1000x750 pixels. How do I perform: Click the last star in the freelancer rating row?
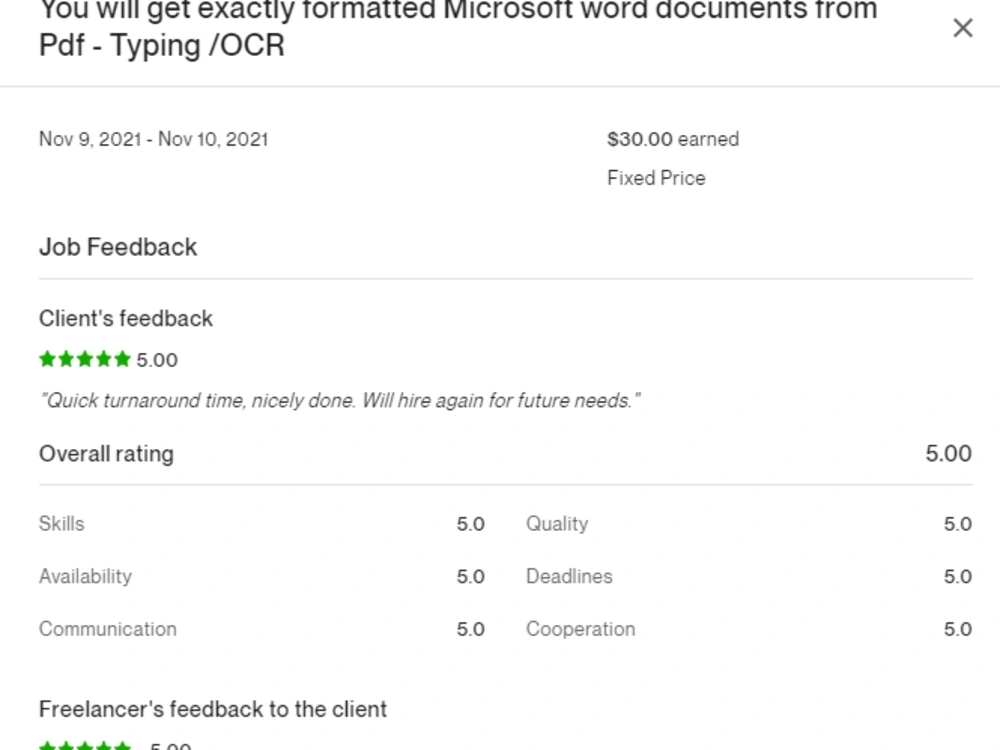point(123,745)
